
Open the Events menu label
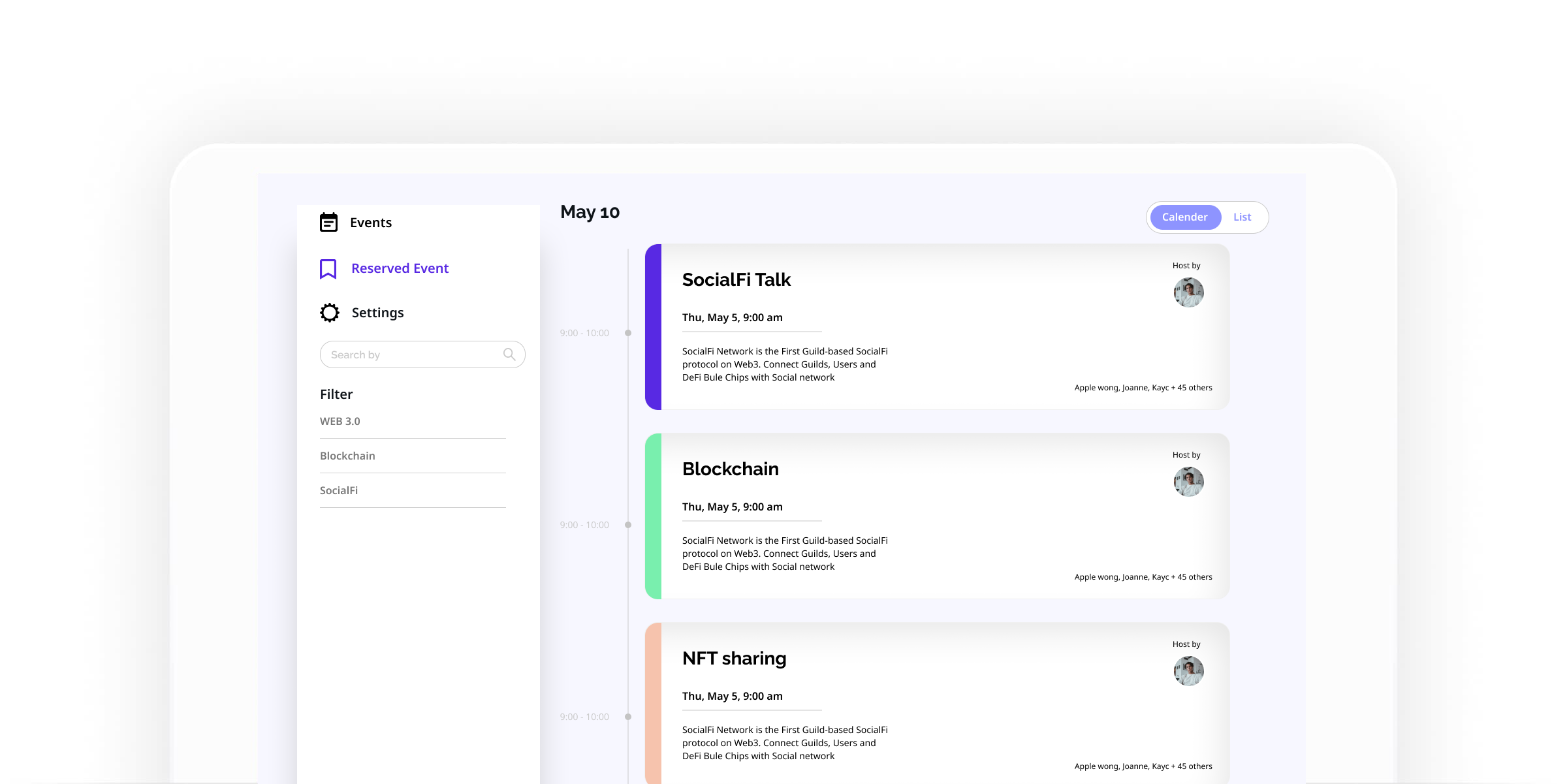coord(371,223)
